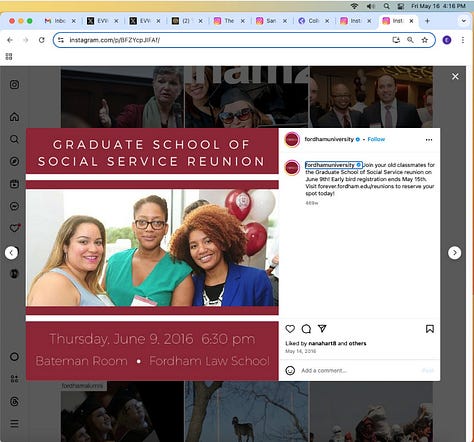Share the post with the paper plane icon
474x442 pixels.
(x=322, y=329)
